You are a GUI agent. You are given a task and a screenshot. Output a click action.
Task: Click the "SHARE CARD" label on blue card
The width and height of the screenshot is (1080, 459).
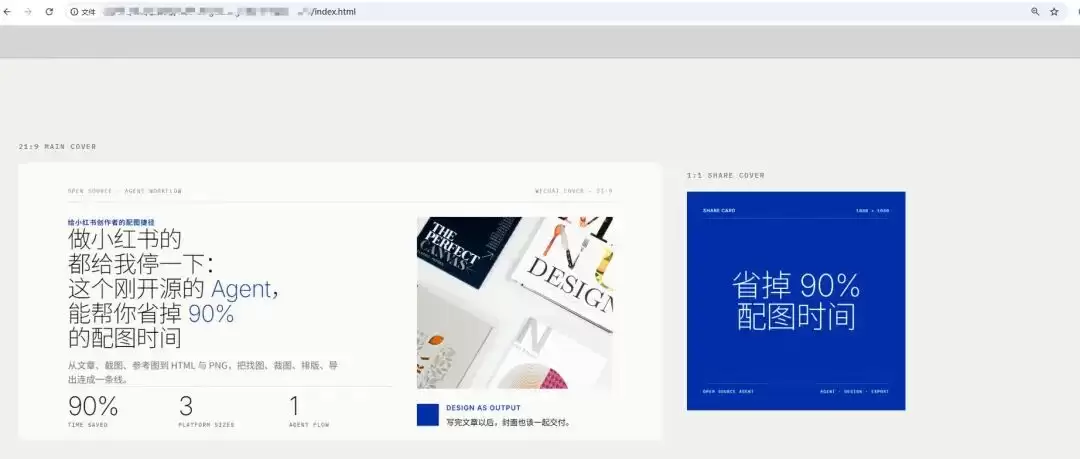pos(718,210)
